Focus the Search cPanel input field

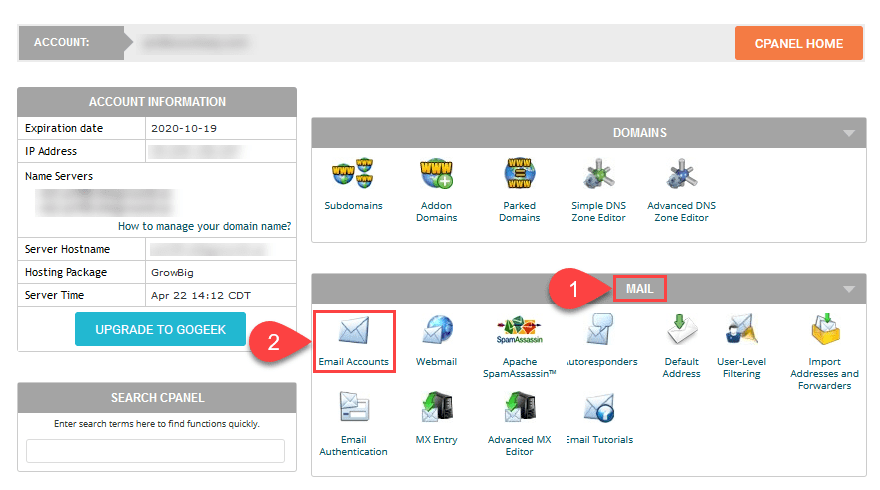point(155,451)
